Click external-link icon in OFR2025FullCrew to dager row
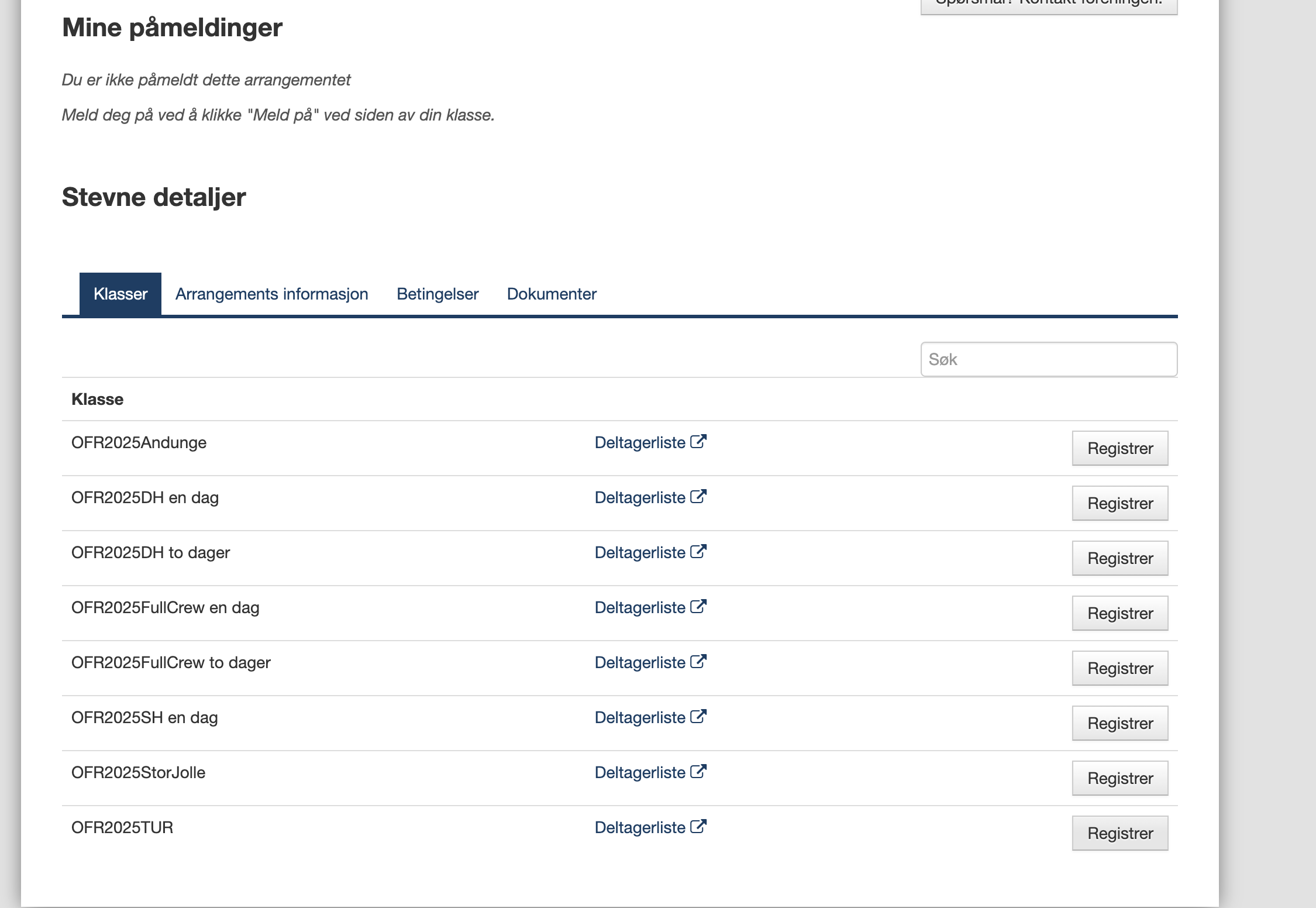1316x908 pixels. [x=698, y=662]
